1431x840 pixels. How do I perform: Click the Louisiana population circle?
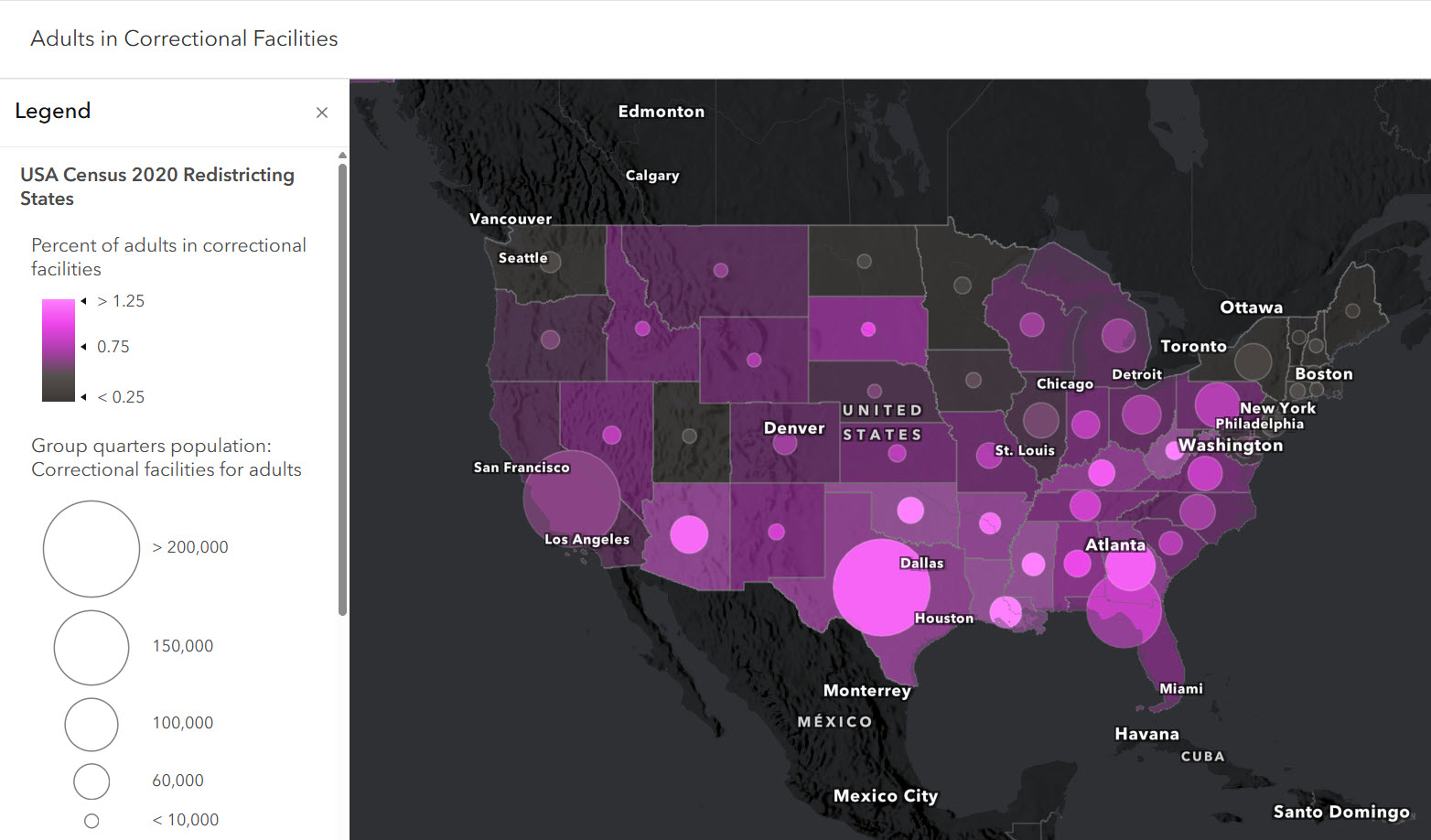click(x=1006, y=612)
